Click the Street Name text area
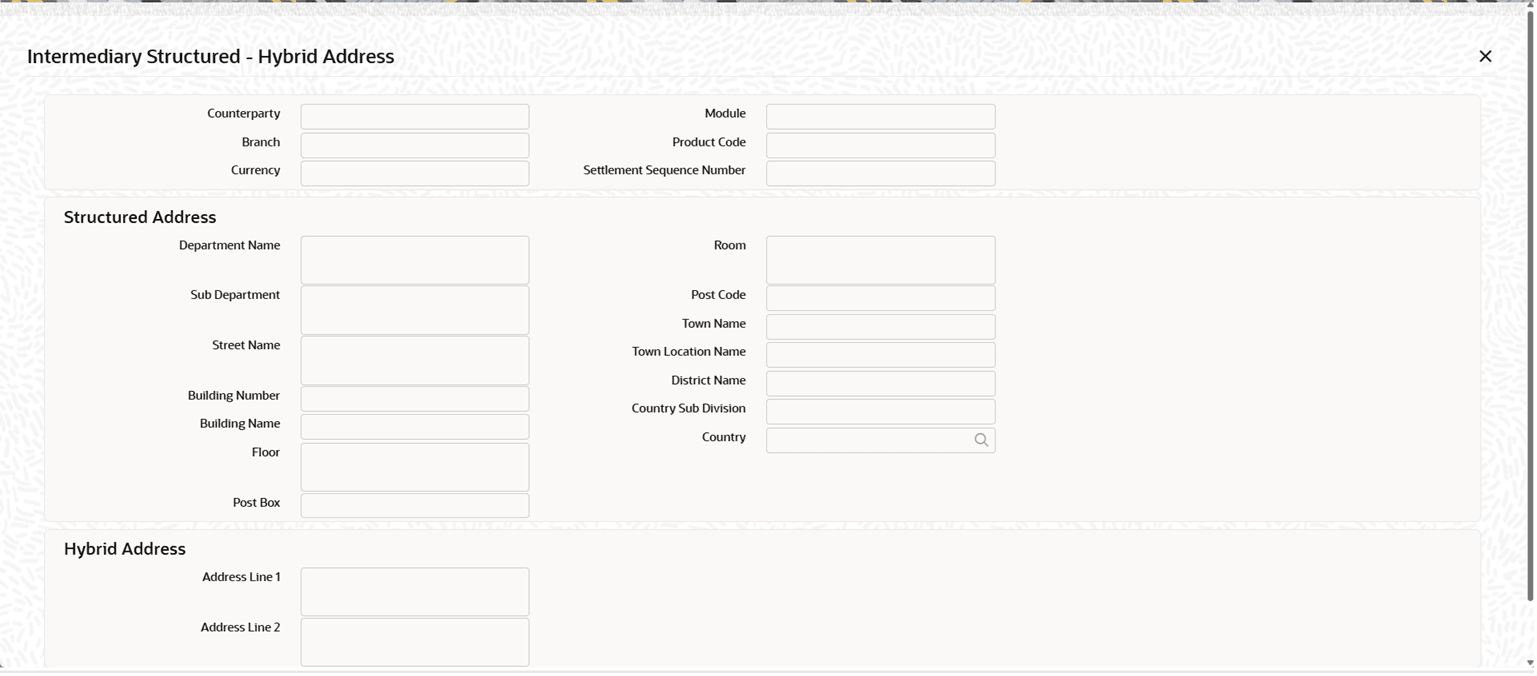Viewport: 1537px width, 676px height. [x=415, y=360]
